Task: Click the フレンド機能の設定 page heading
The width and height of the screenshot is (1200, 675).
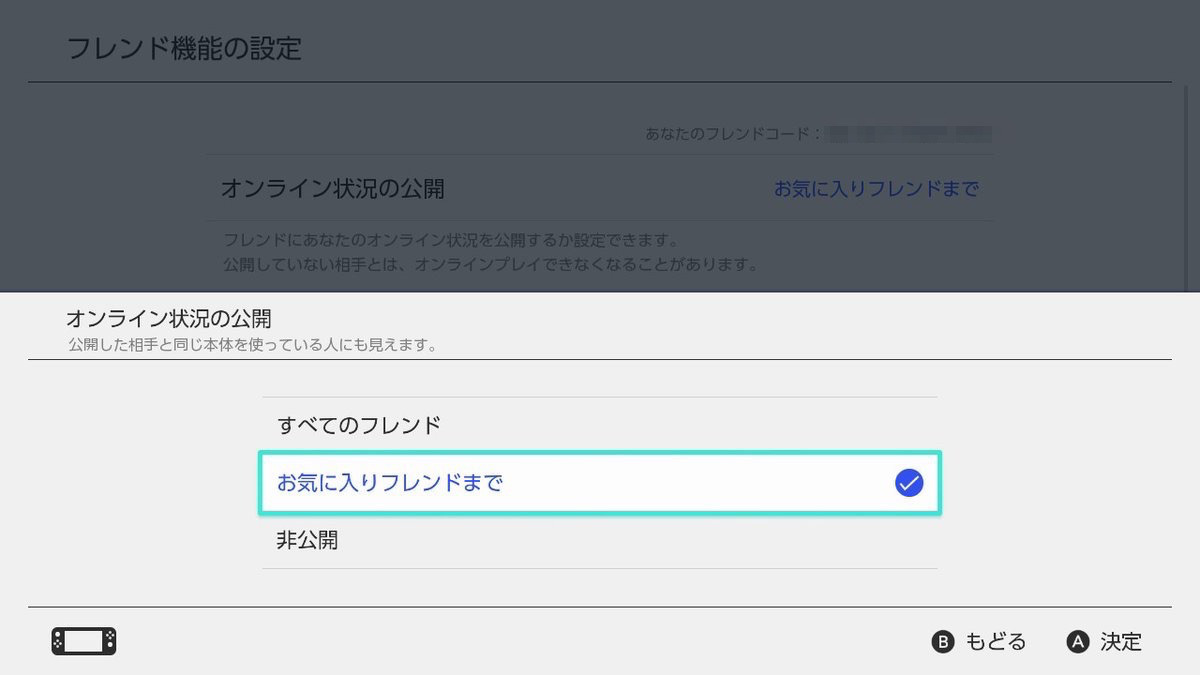Action: [184, 48]
